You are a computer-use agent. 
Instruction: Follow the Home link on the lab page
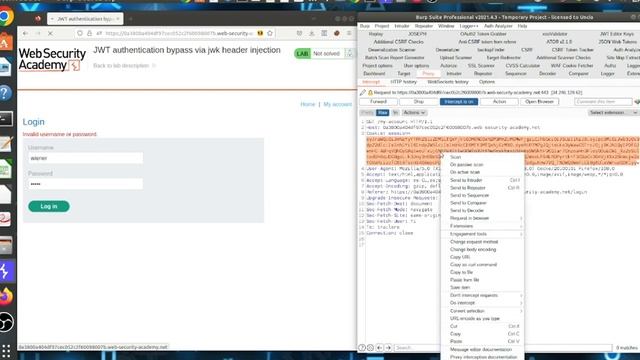[x=308, y=104]
